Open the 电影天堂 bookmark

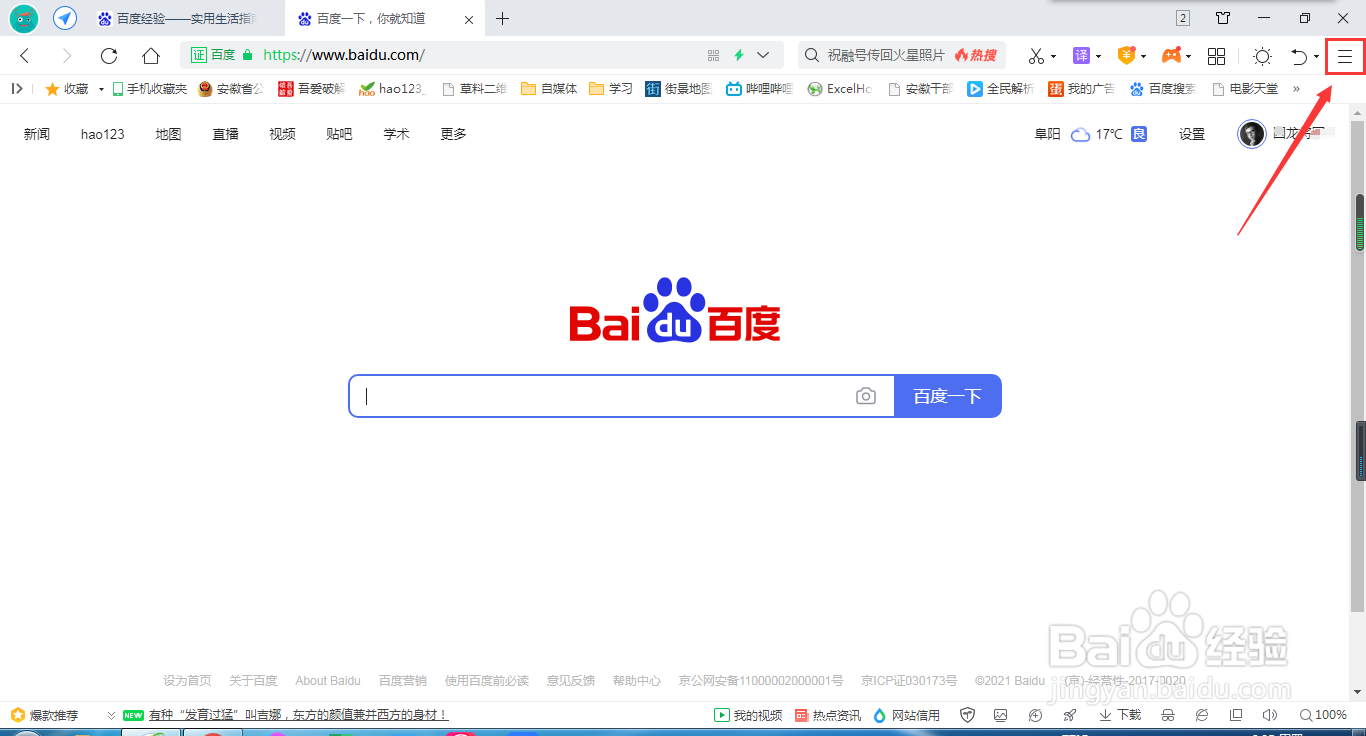1245,88
